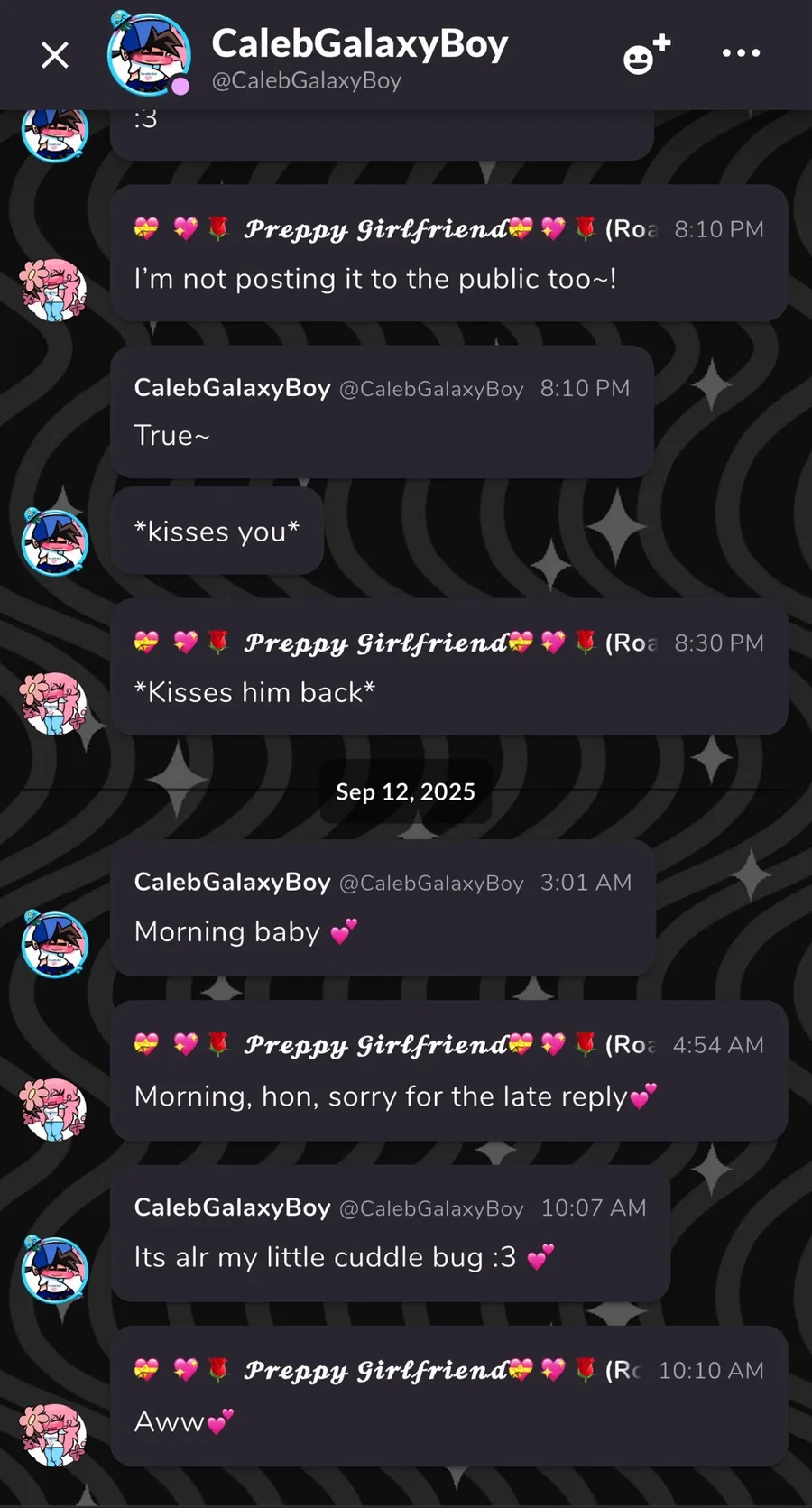Tap Caleb's avatar beside 'Morning baby' message
Screen dimensions: 812x1508
54,943
